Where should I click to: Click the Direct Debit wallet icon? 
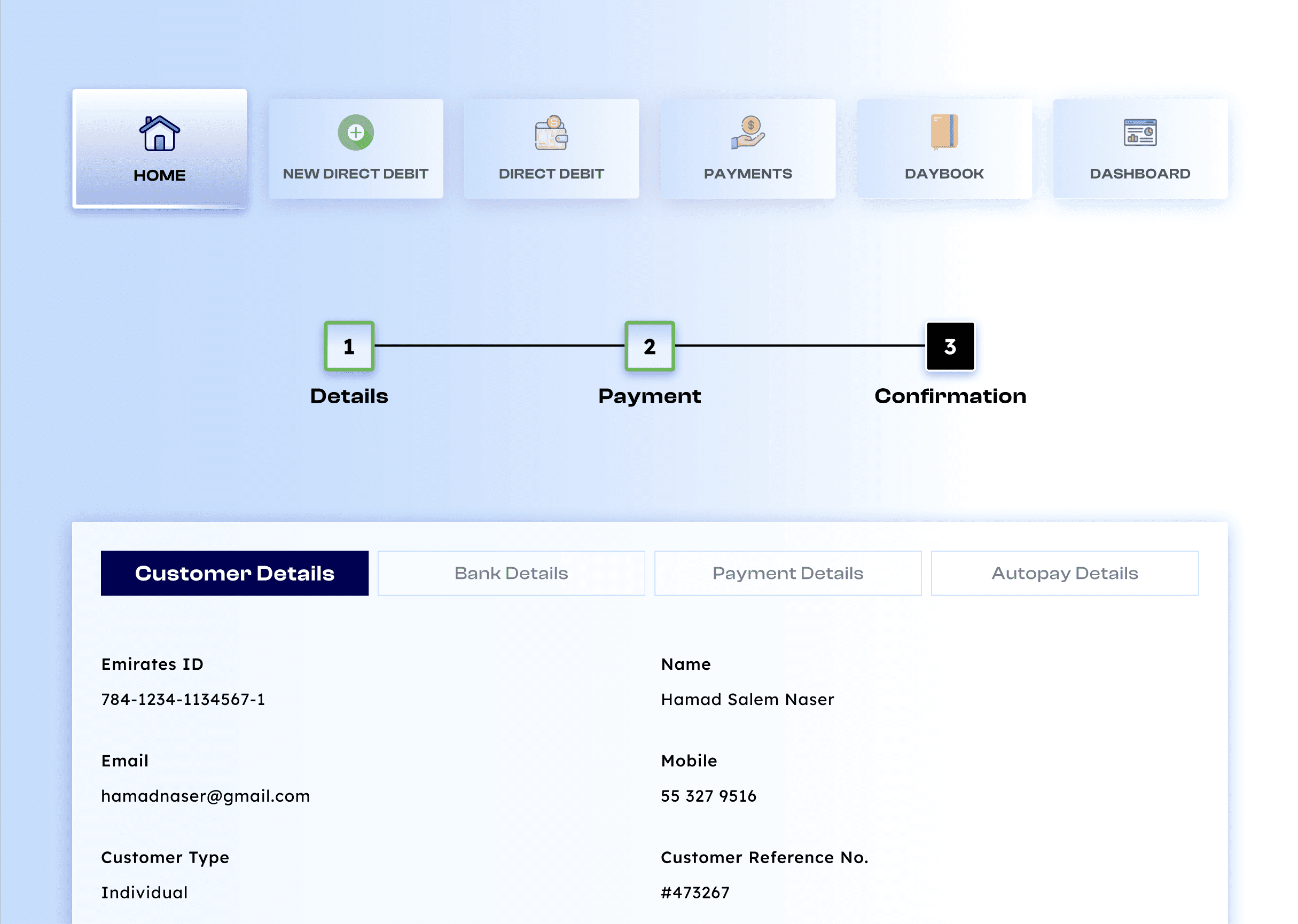[551, 133]
